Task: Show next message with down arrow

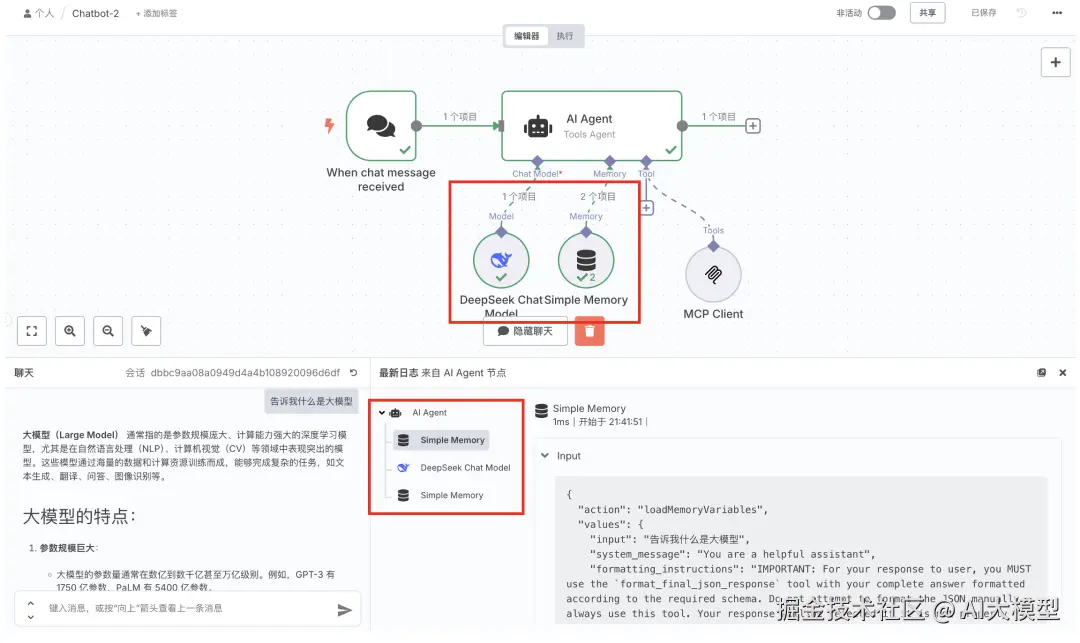Action: [30, 616]
